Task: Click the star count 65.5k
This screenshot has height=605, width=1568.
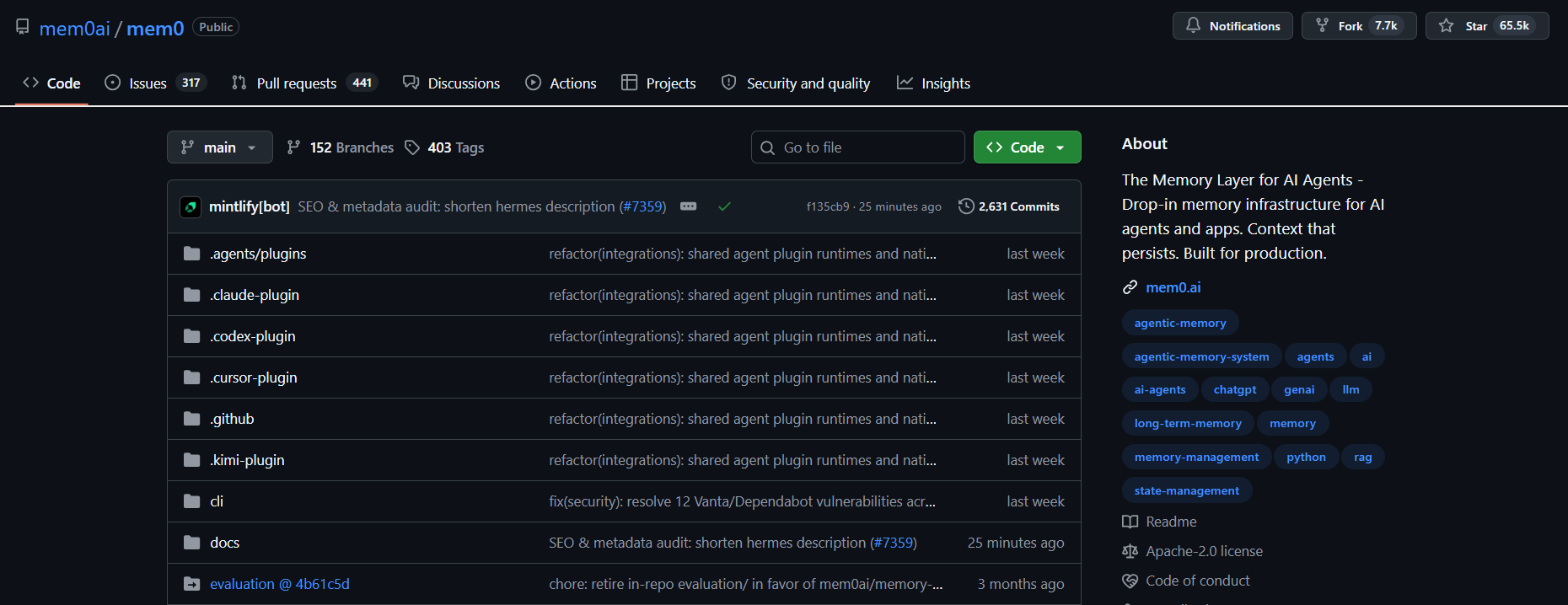Action: tap(1514, 25)
